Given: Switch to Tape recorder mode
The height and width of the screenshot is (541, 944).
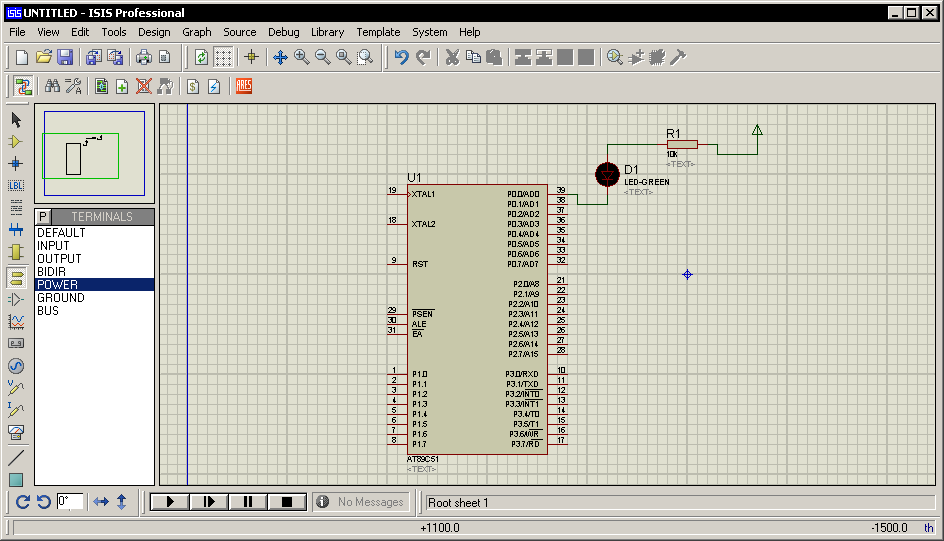Looking at the screenshot, I should click(x=16, y=344).
